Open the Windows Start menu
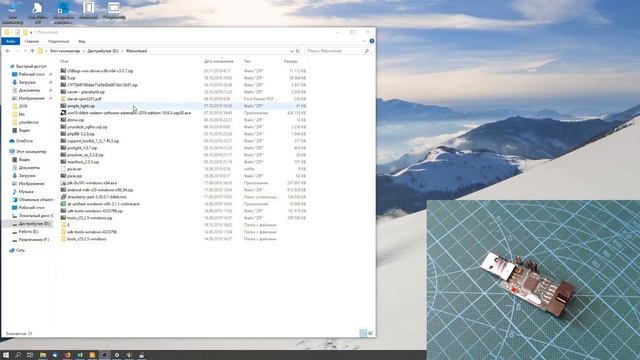The width and height of the screenshot is (640, 360). (6, 355)
